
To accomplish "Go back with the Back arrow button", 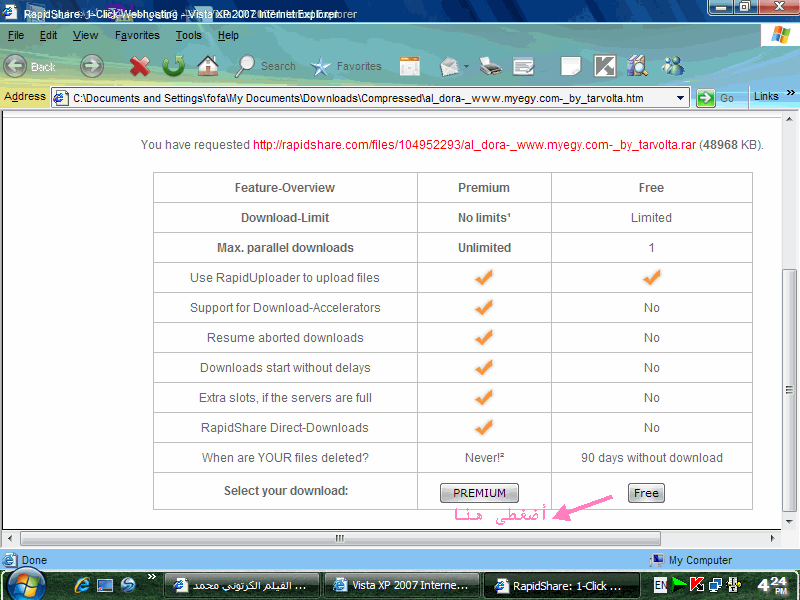I will [x=15, y=66].
